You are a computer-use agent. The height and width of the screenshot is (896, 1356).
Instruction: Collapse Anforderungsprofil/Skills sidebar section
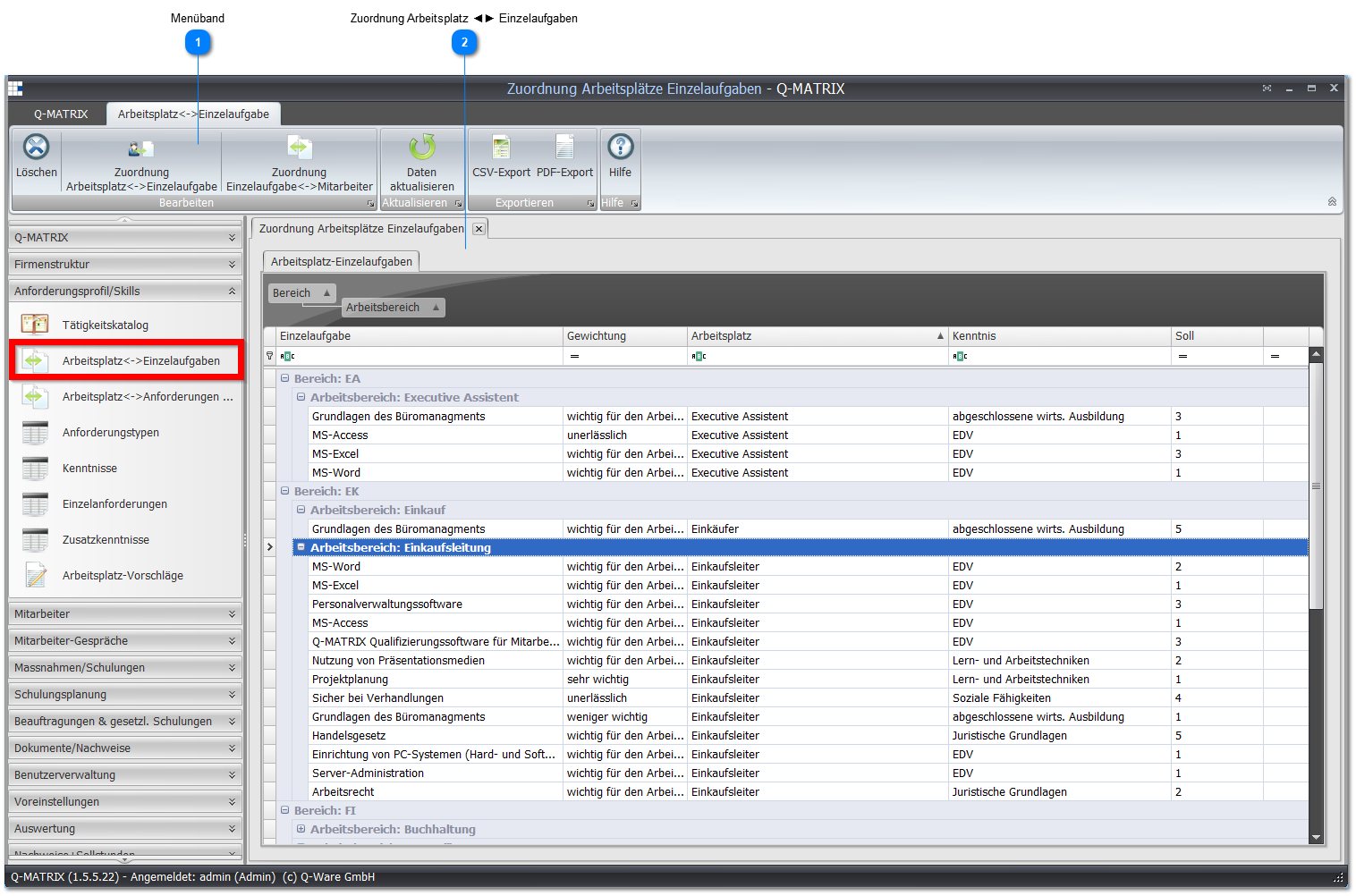[x=125, y=292]
